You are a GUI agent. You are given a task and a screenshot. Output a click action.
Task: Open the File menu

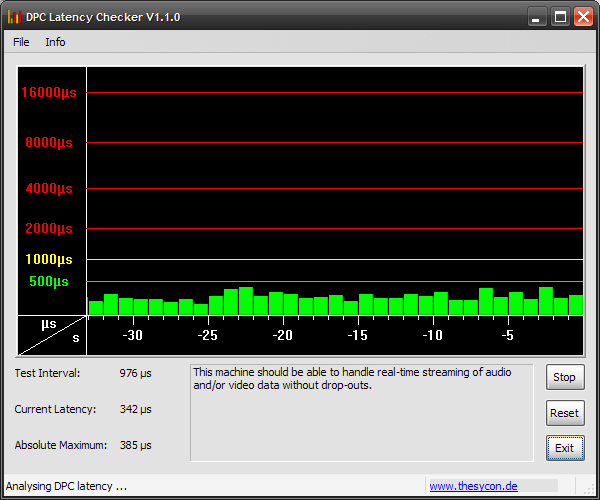[x=21, y=42]
